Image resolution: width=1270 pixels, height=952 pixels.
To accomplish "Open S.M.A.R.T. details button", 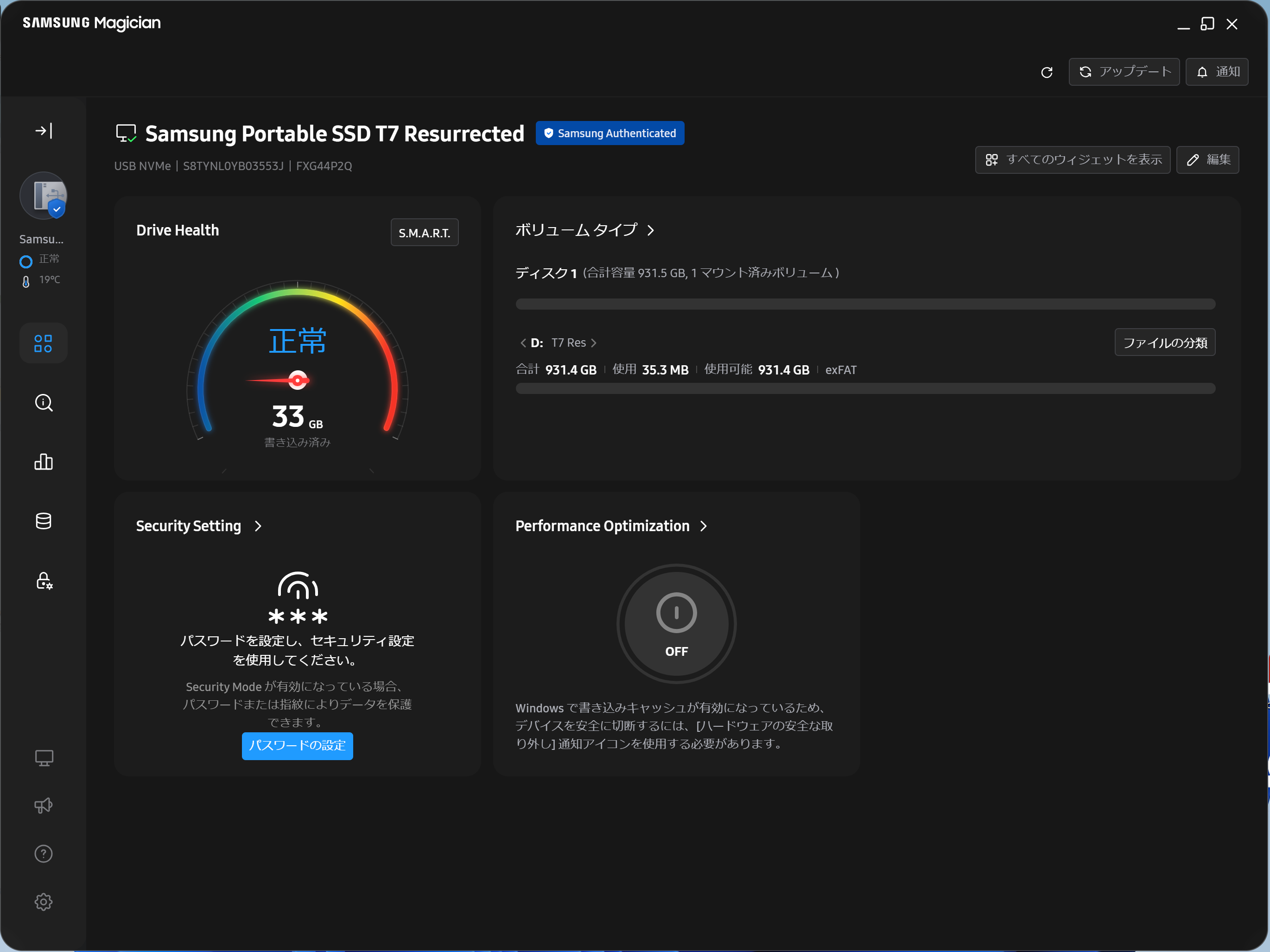I will coord(424,233).
